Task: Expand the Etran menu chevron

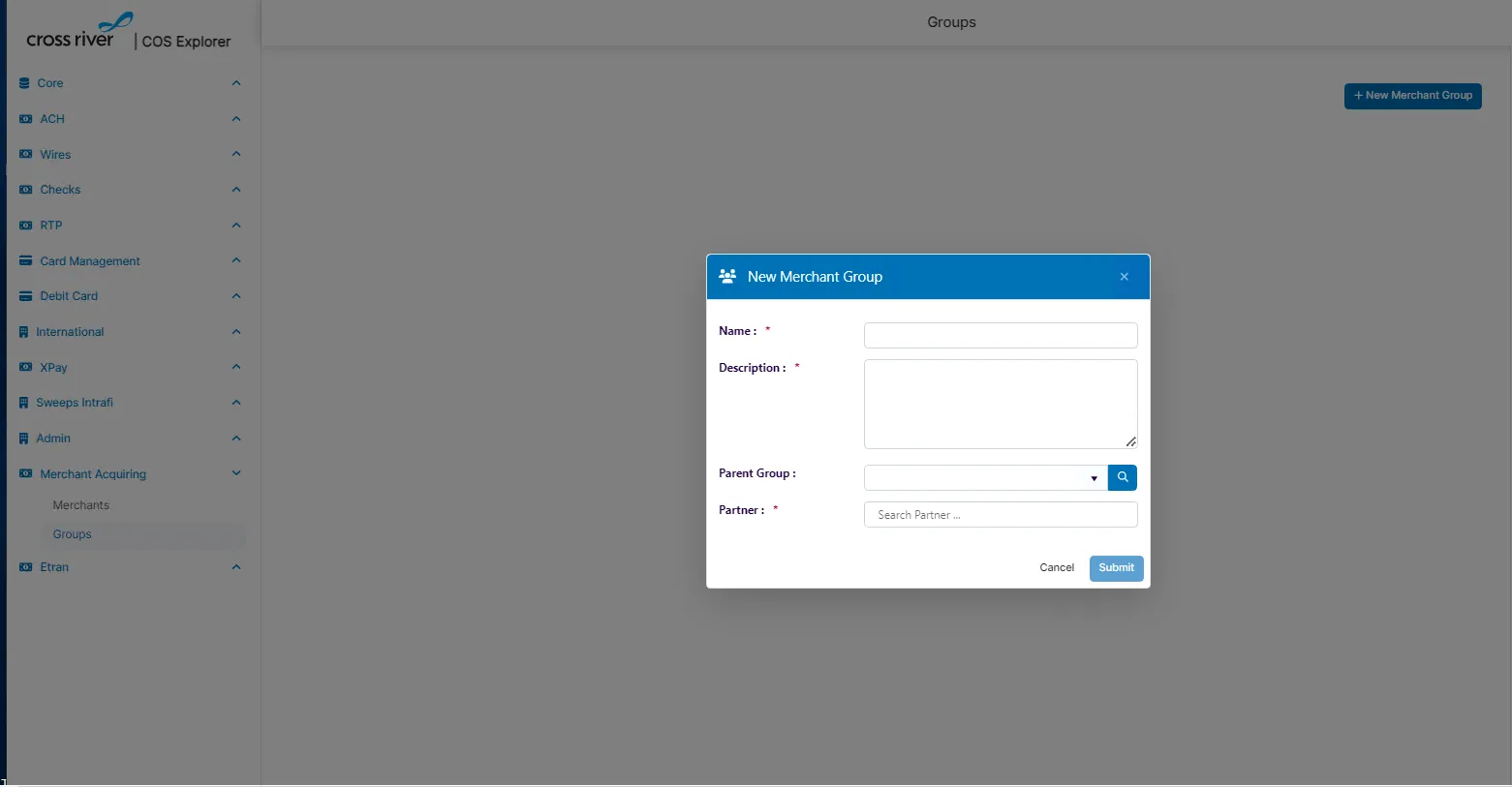Action: [x=236, y=567]
